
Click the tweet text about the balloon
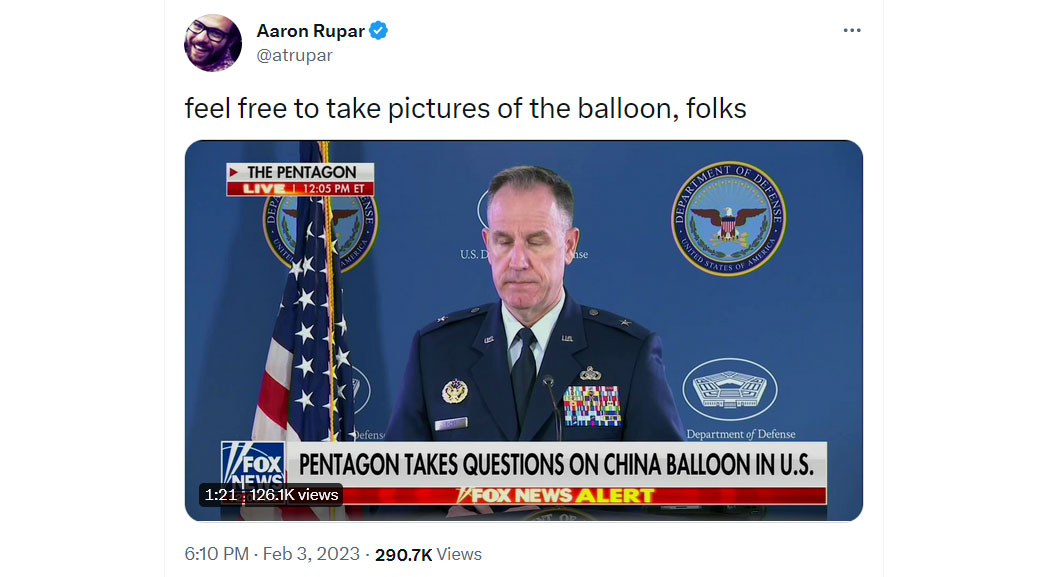pyautogui.click(x=465, y=108)
